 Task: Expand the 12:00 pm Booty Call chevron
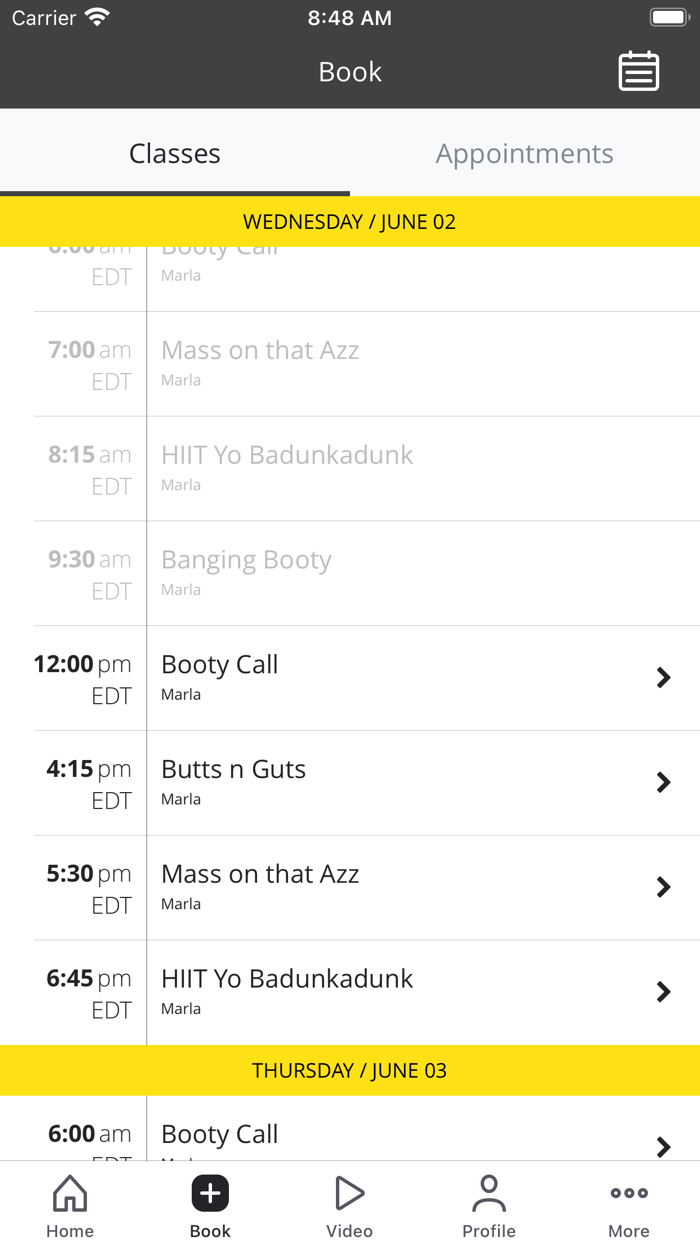pyautogui.click(x=663, y=678)
